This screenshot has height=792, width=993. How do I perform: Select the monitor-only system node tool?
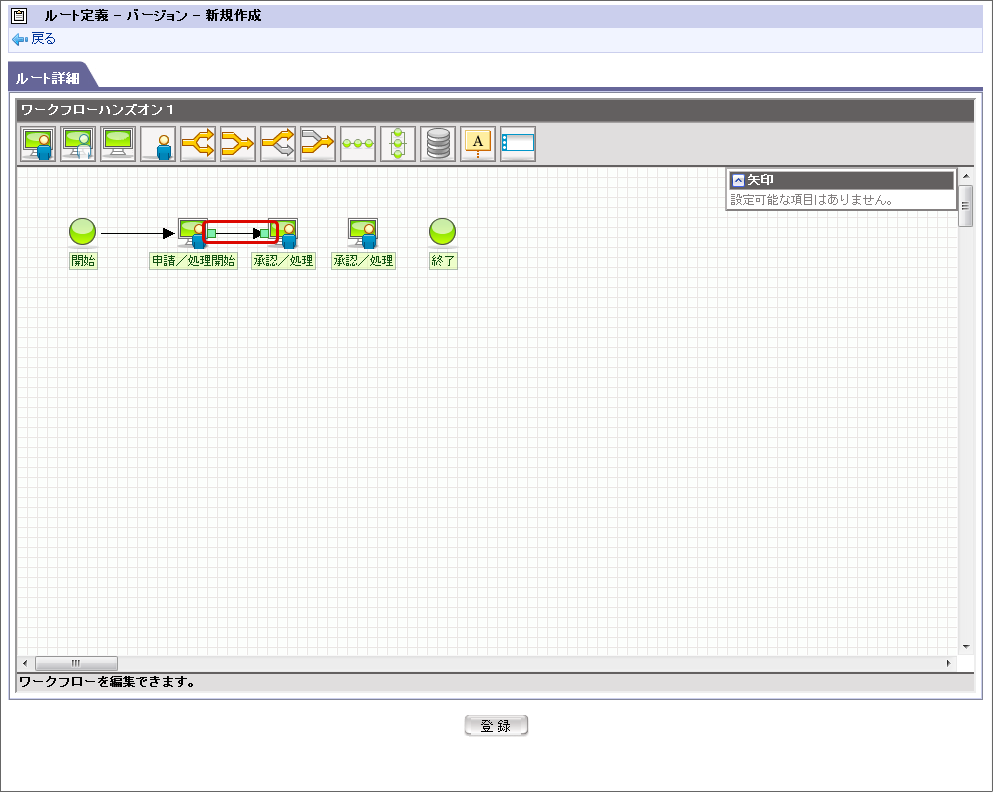pos(118,144)
